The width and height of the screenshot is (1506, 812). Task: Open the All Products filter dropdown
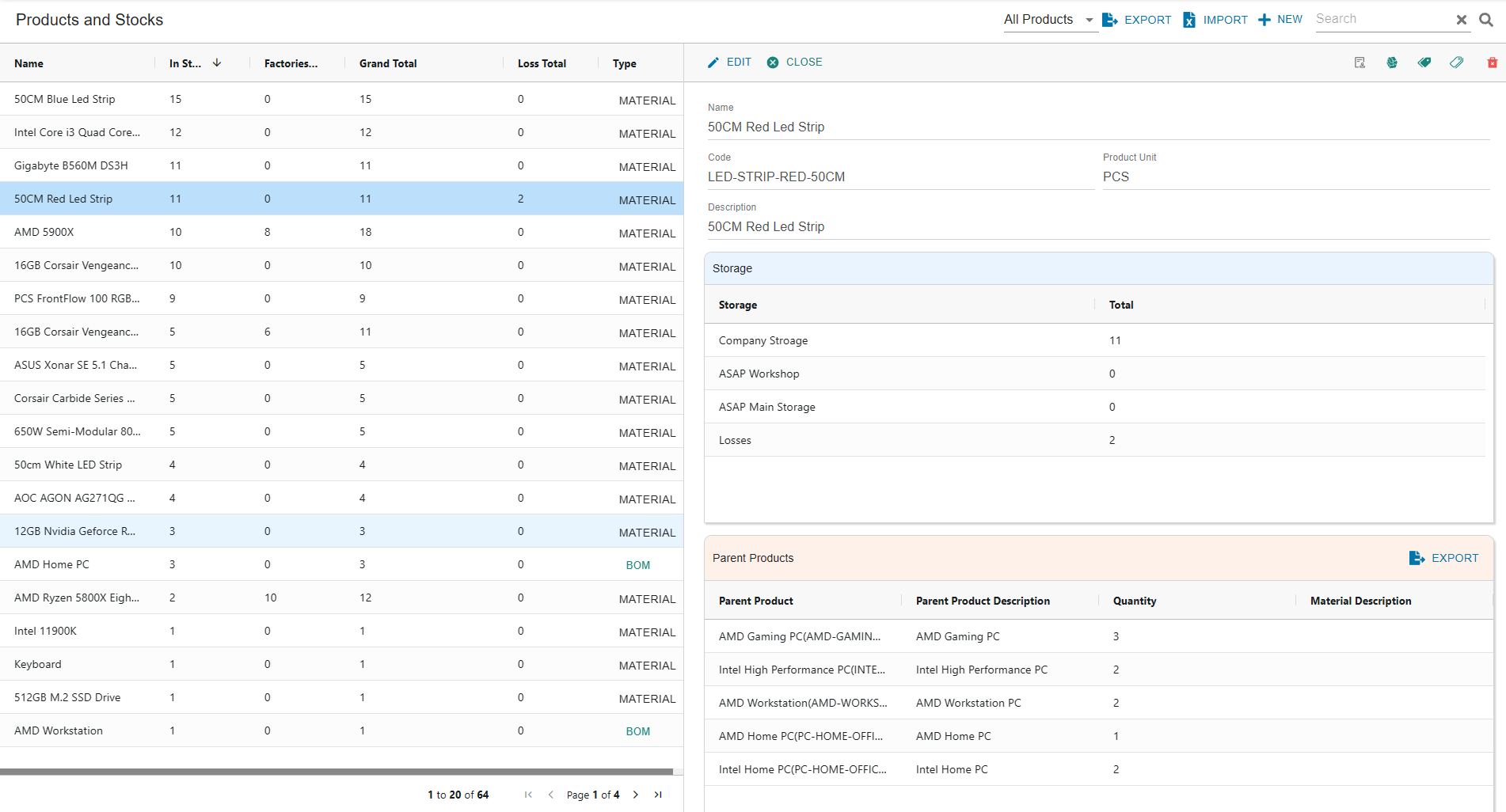click(1048, 20)
